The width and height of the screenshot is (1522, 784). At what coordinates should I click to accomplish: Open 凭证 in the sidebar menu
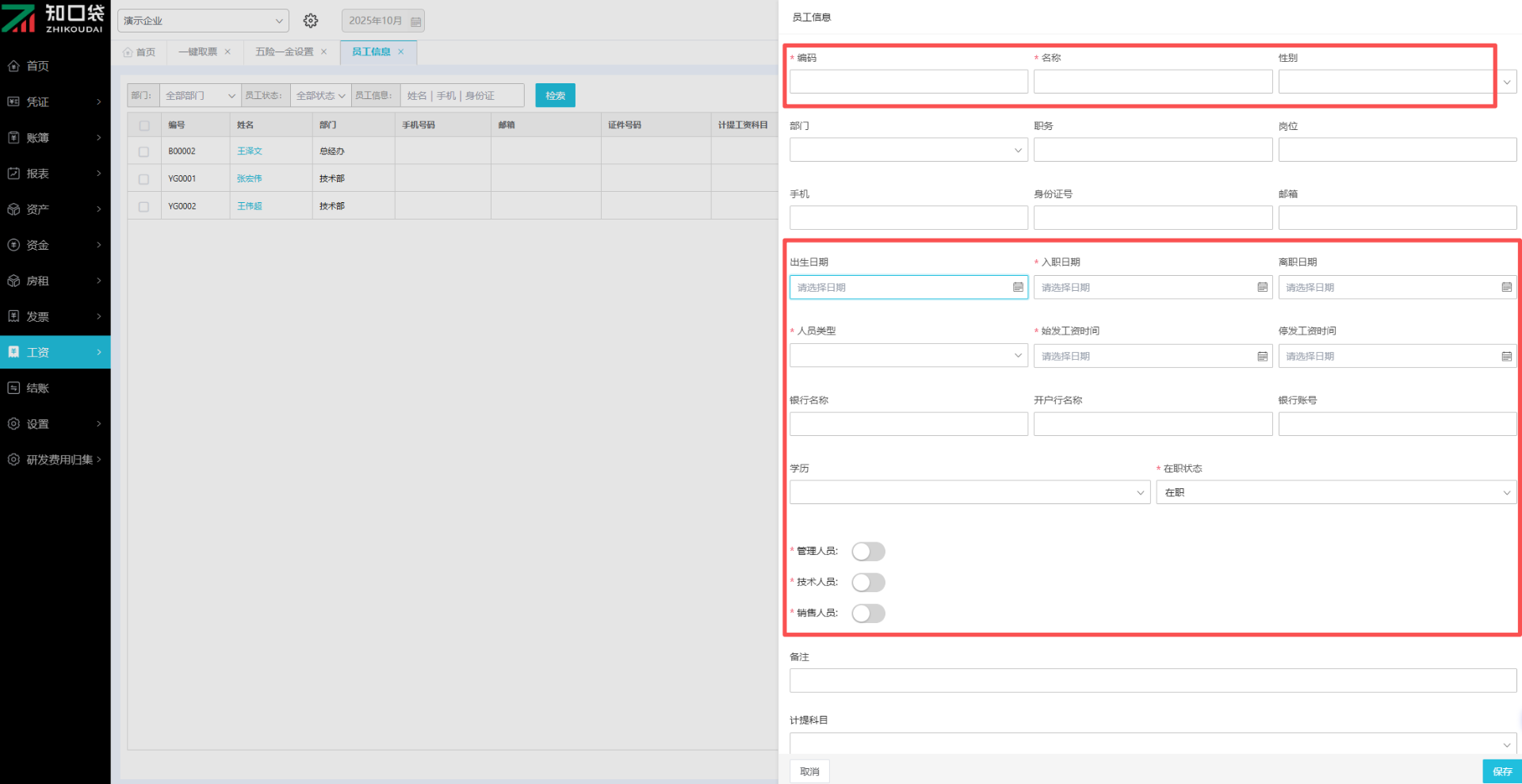pyautogui.click(x=55, y=101)
